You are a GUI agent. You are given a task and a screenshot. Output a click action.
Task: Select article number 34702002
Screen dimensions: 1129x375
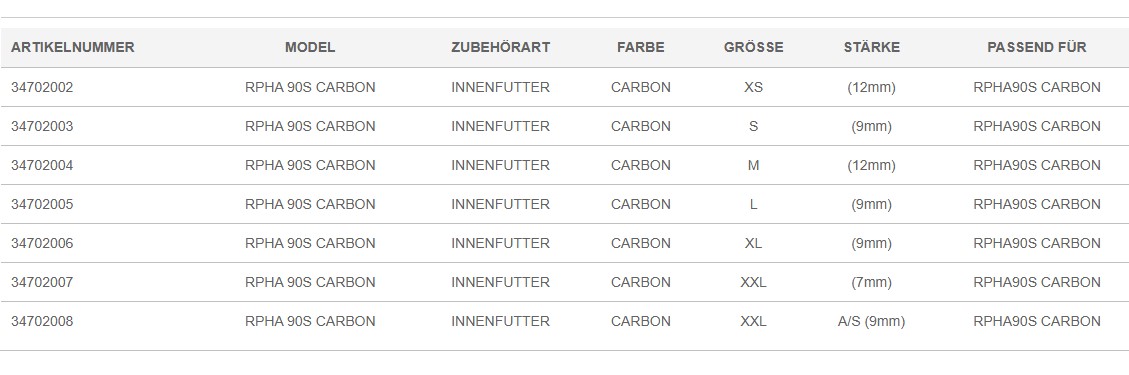[42, 88]
